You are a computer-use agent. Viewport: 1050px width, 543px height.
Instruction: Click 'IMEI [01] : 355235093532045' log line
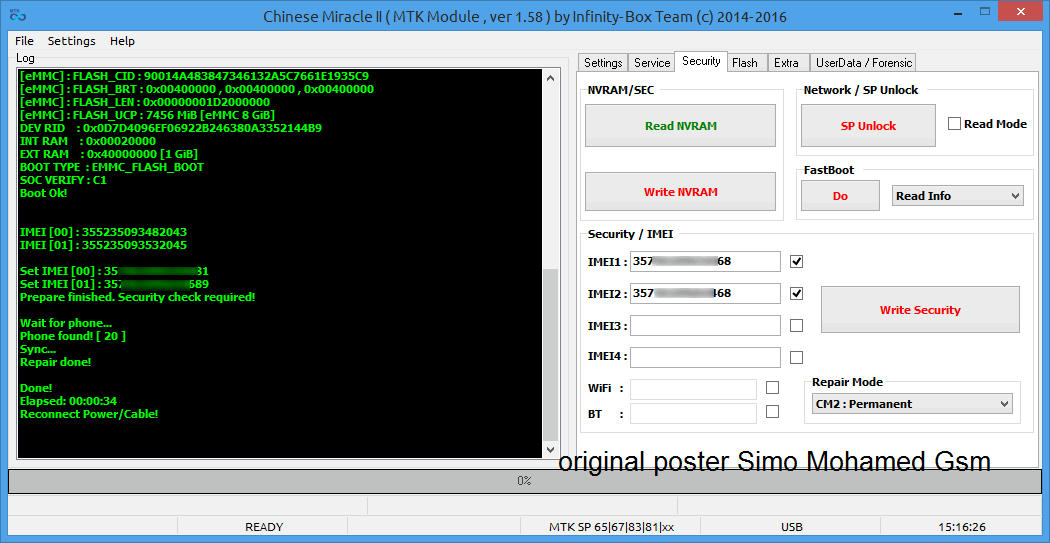click(103, 245)
